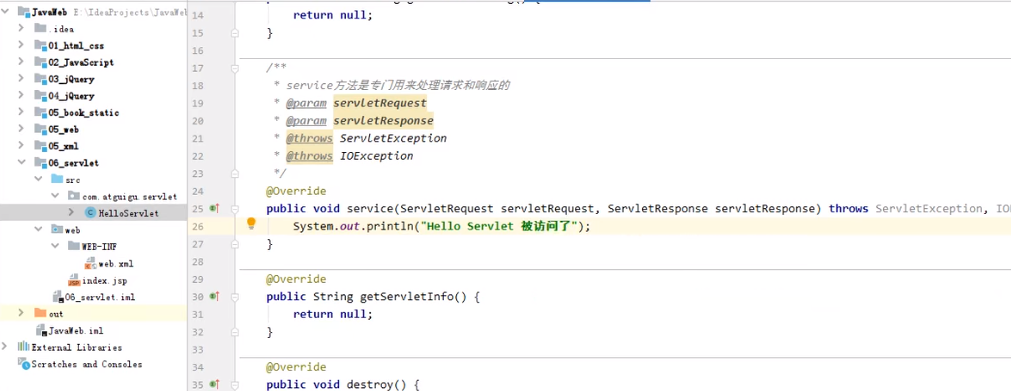The width and height of the screenshot is (1011, 391).
Task: Click the 03_jQuery module folder icon
Action: [x=41, y=79]
